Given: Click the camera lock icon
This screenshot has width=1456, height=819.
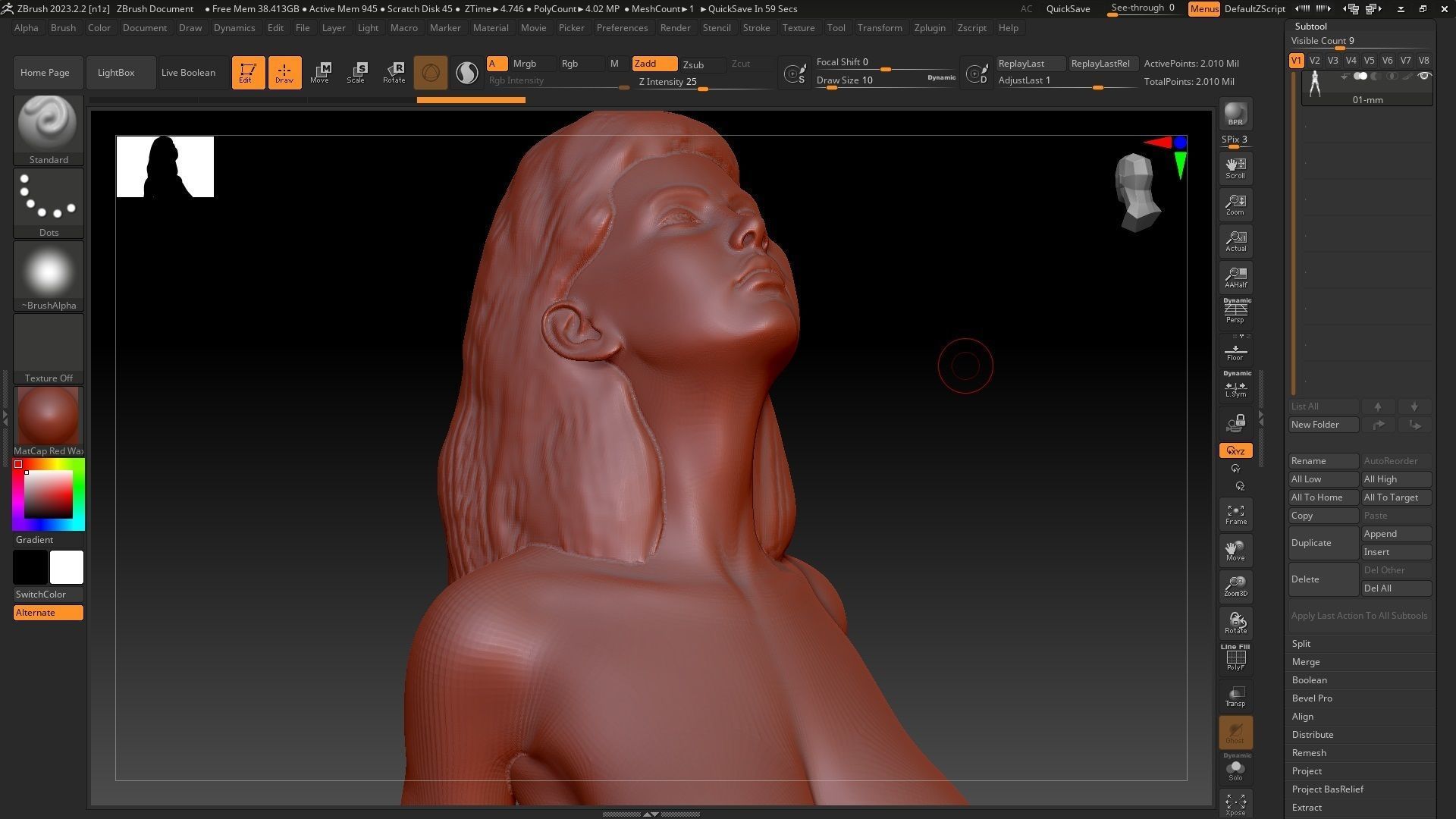Looking at the screenshot, I should click(1235, 422).
